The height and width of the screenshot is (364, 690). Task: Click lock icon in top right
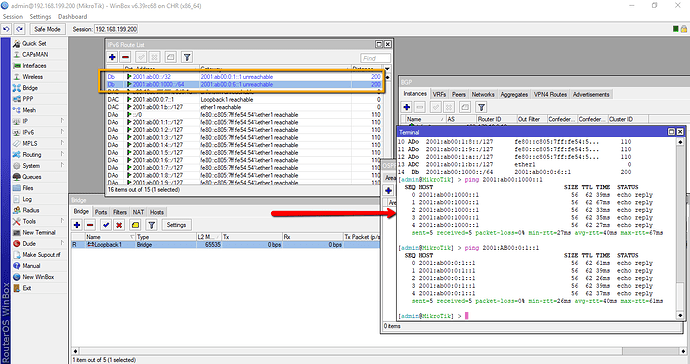click(x=684, y=29)
